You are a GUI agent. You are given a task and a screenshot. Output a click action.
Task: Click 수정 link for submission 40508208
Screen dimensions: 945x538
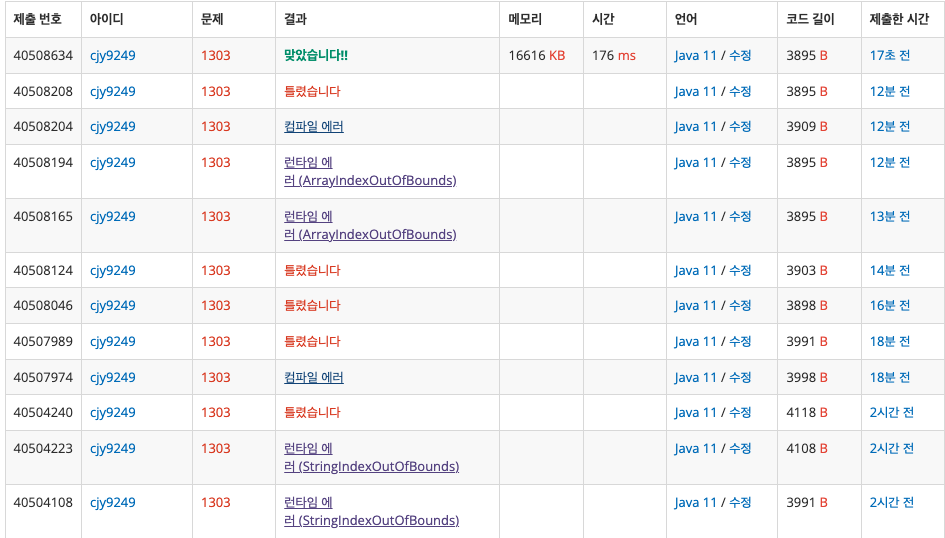[x=740, y=92]
